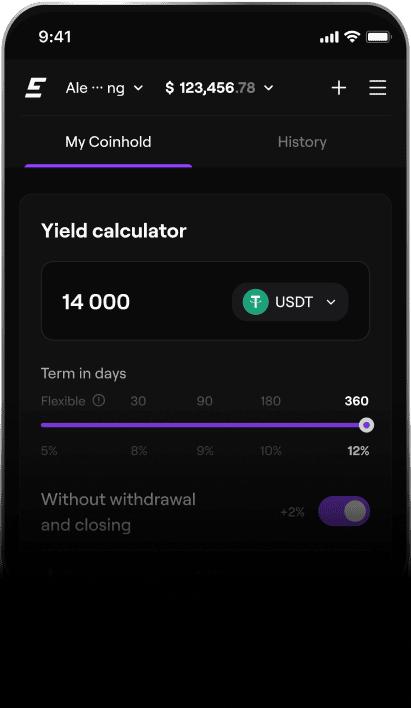Image resolution: width=411 pixels, height=708 pixels.
Task: Choose the Flexible term label
Action: click(63, 401)
